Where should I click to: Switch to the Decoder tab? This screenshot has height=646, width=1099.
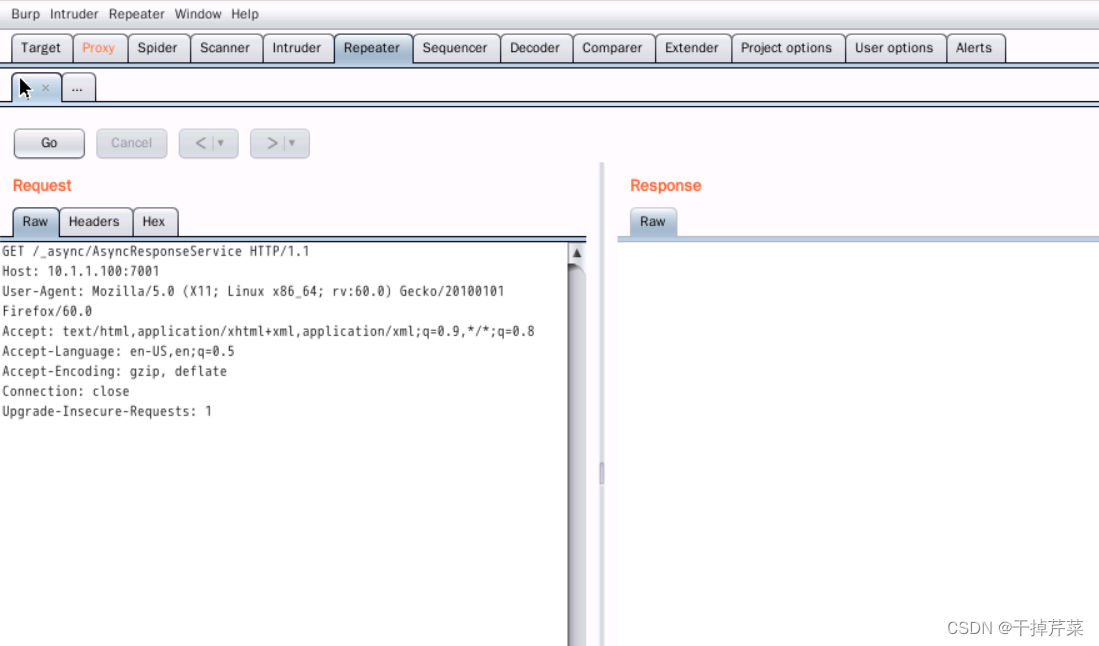(x=535, y=48)
